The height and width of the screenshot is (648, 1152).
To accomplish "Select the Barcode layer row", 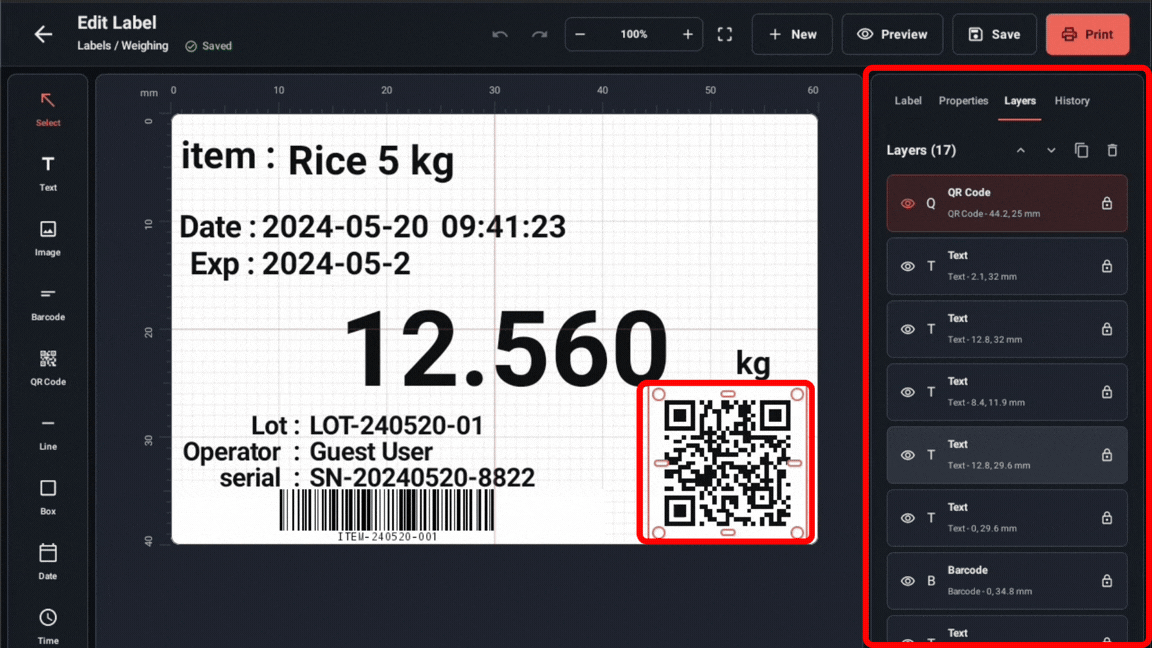I will tap(1007, 581).
